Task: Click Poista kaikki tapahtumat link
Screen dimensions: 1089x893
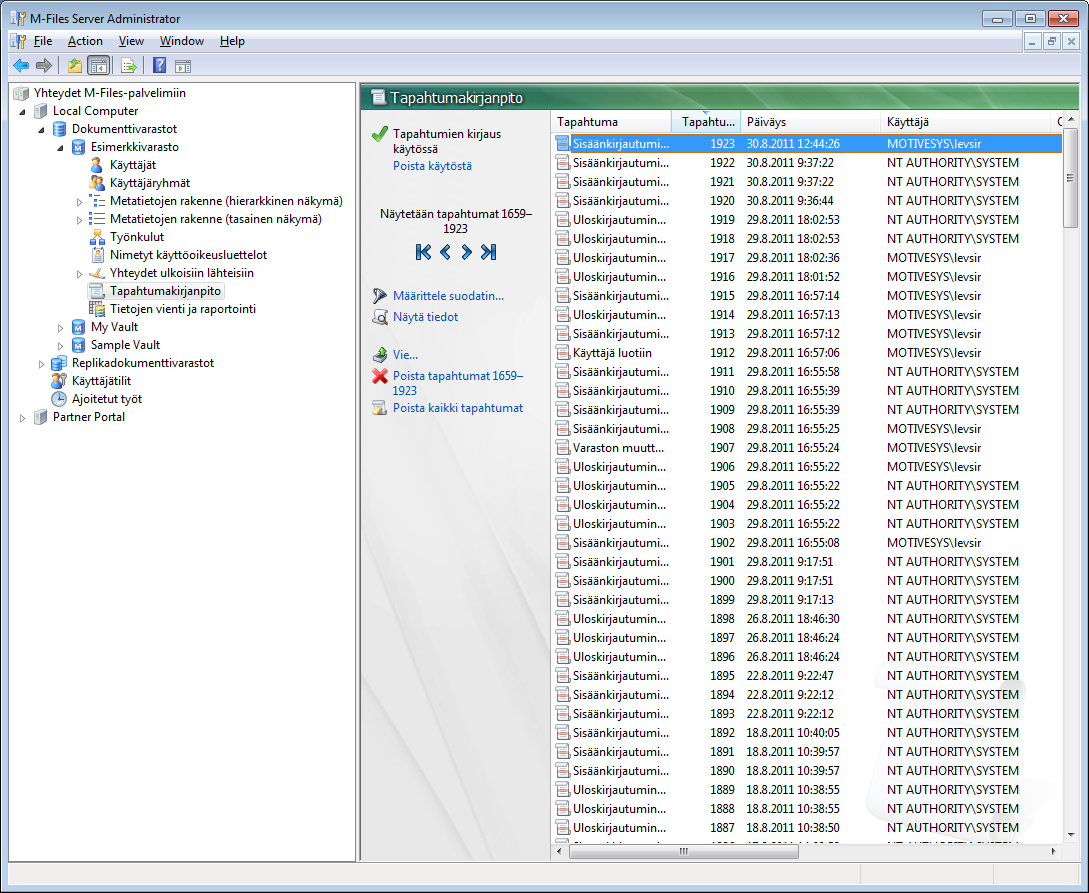Action: [458, 408]
